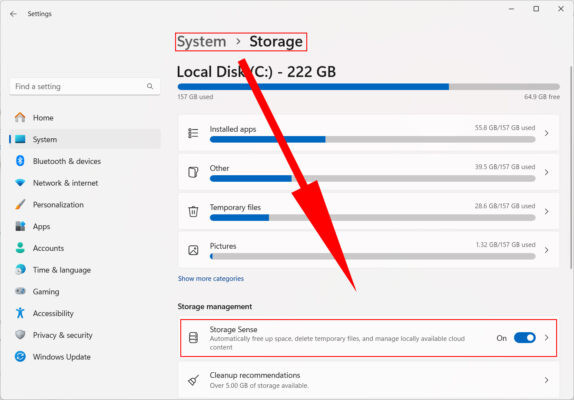Click the Windows Update sync icon
This screenshot has width=574, height=400.
coord(20,356)
